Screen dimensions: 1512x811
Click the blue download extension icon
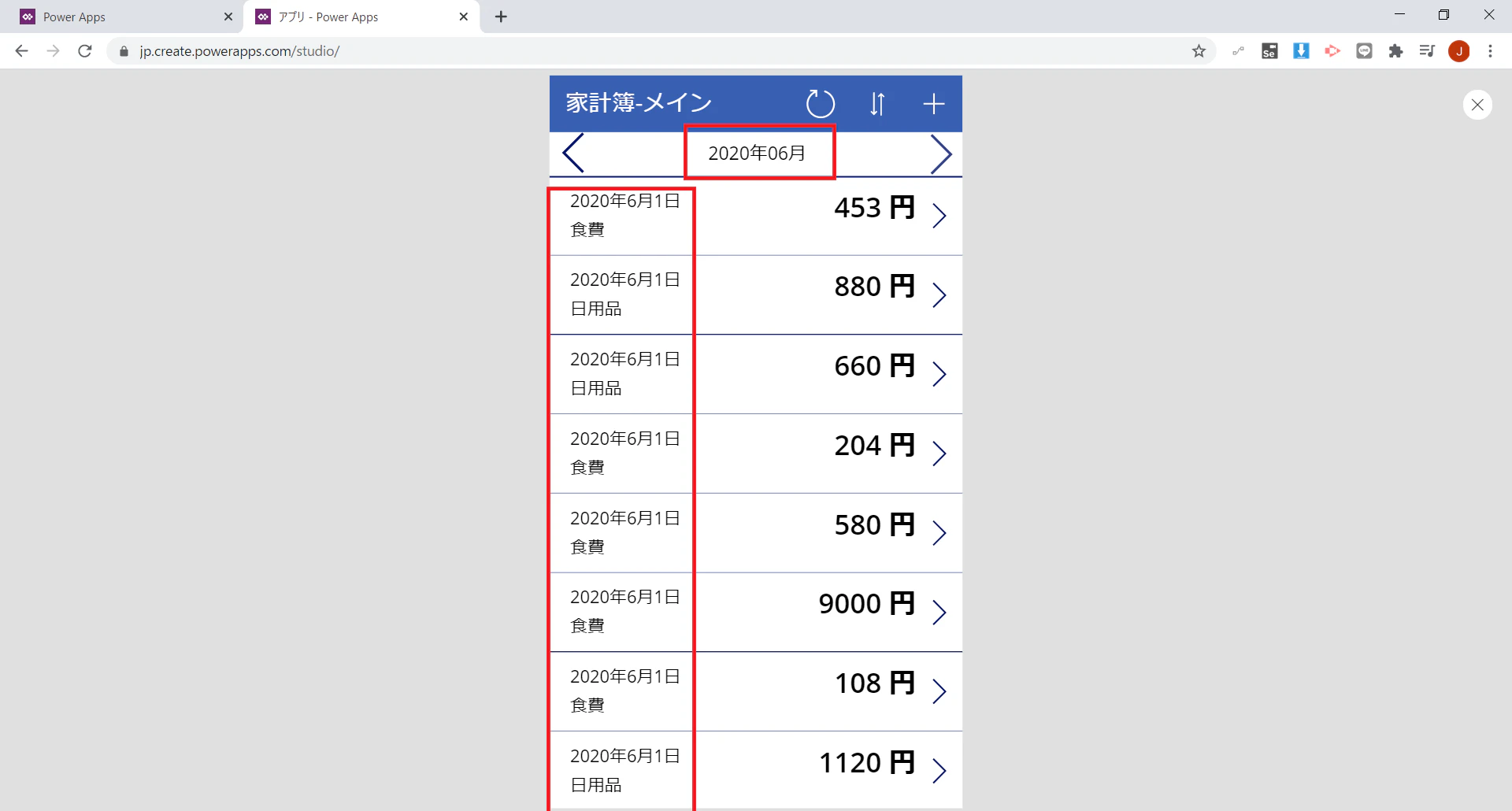coord(1301,51)
